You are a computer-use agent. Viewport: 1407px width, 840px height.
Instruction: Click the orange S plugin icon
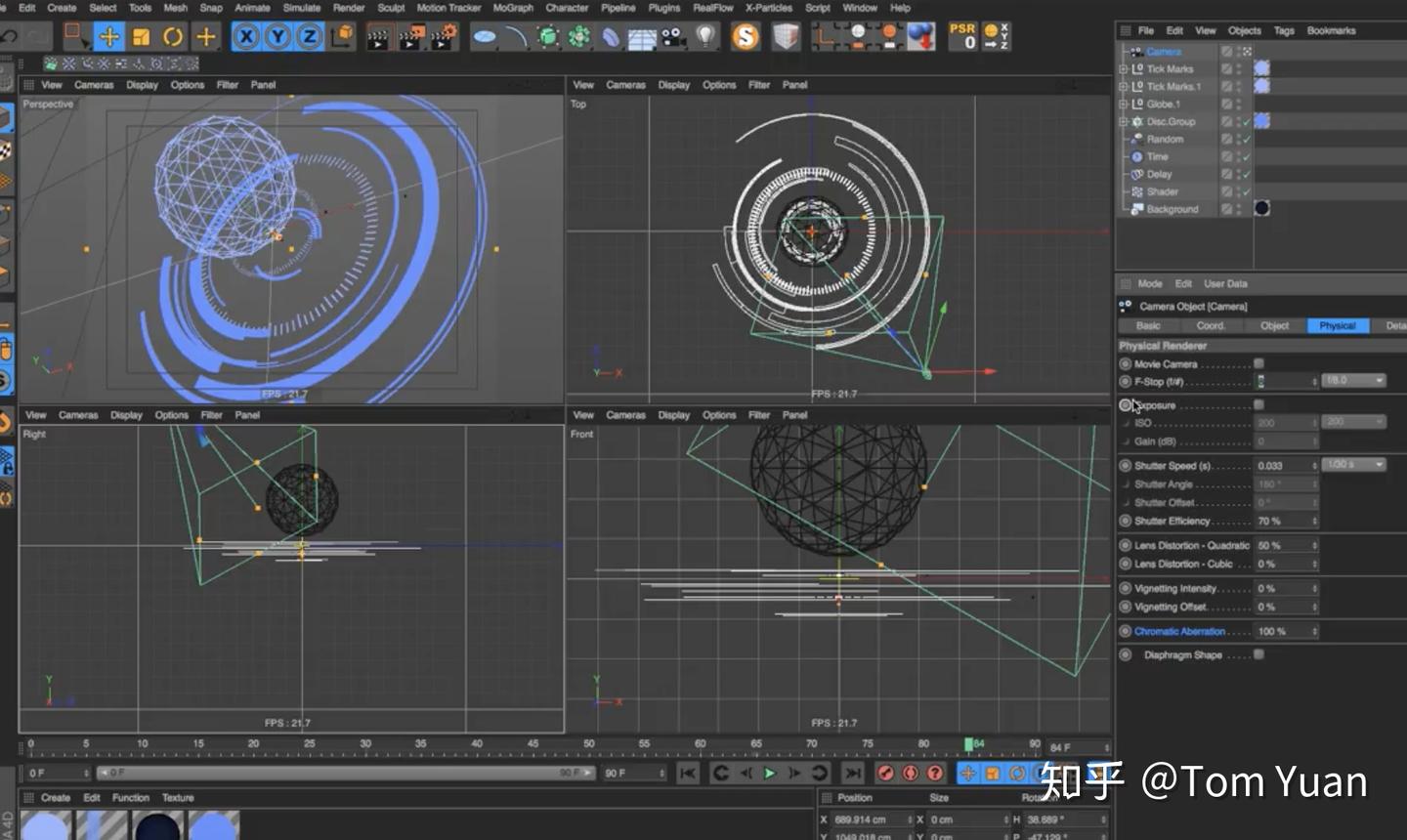click(746, 37)
